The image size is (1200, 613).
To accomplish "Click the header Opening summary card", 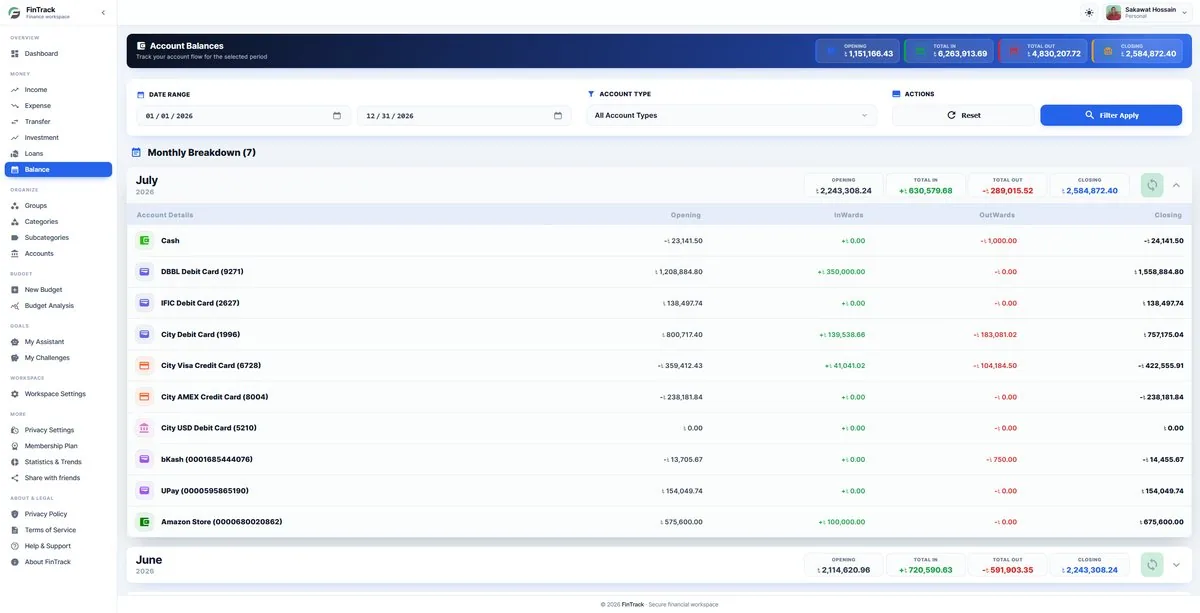I will click(858, 51).
